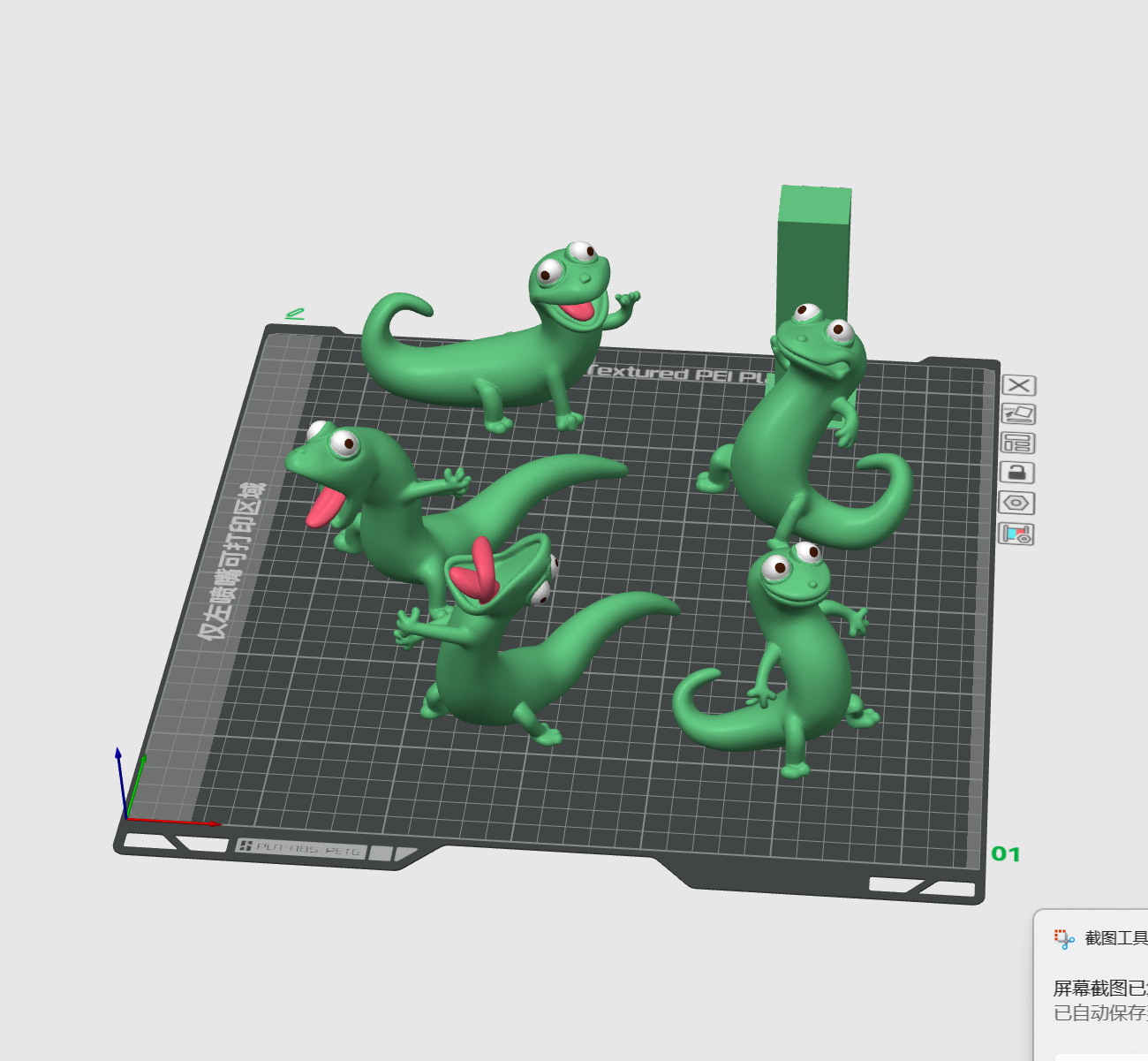Click the 屏幕截图已 notification message text
This screenshot has height=1061, width=1148.
[1100, 988]
